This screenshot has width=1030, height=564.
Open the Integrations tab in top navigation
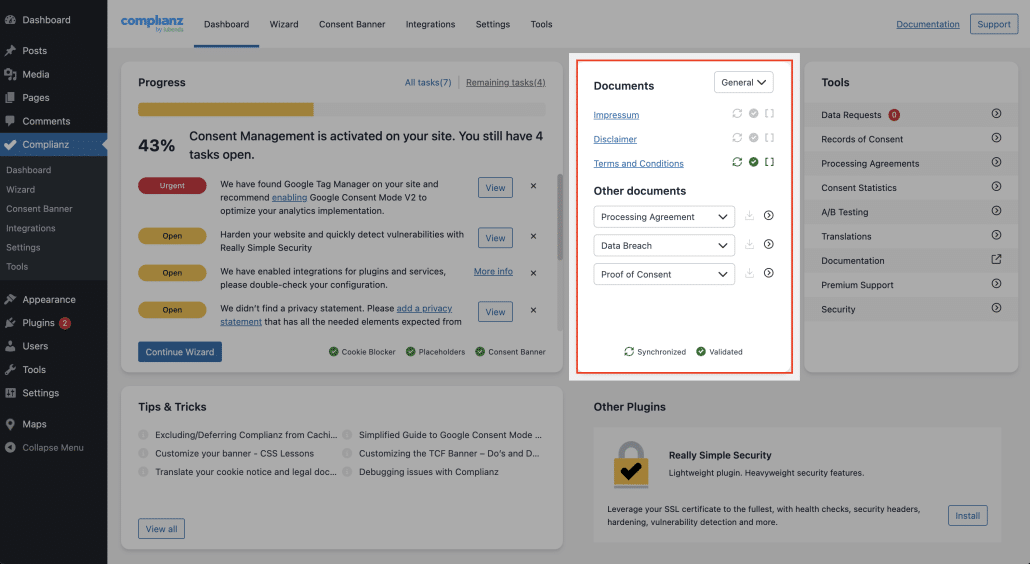pyautogui.click(x=430, y=24)
